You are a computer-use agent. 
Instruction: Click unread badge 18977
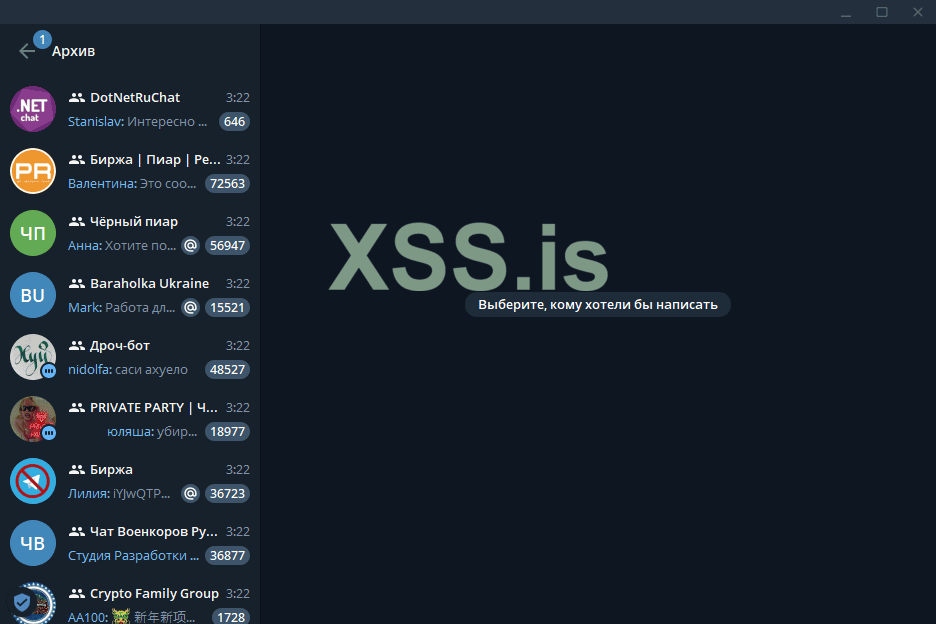coord(227,432)
